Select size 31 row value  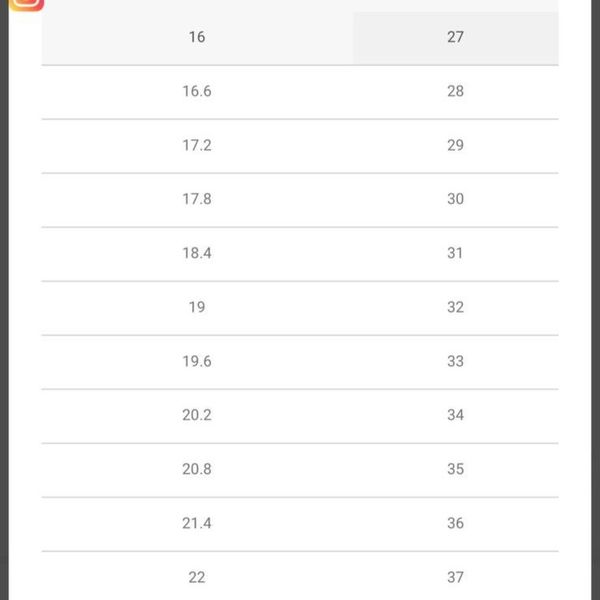click(455, 253)
